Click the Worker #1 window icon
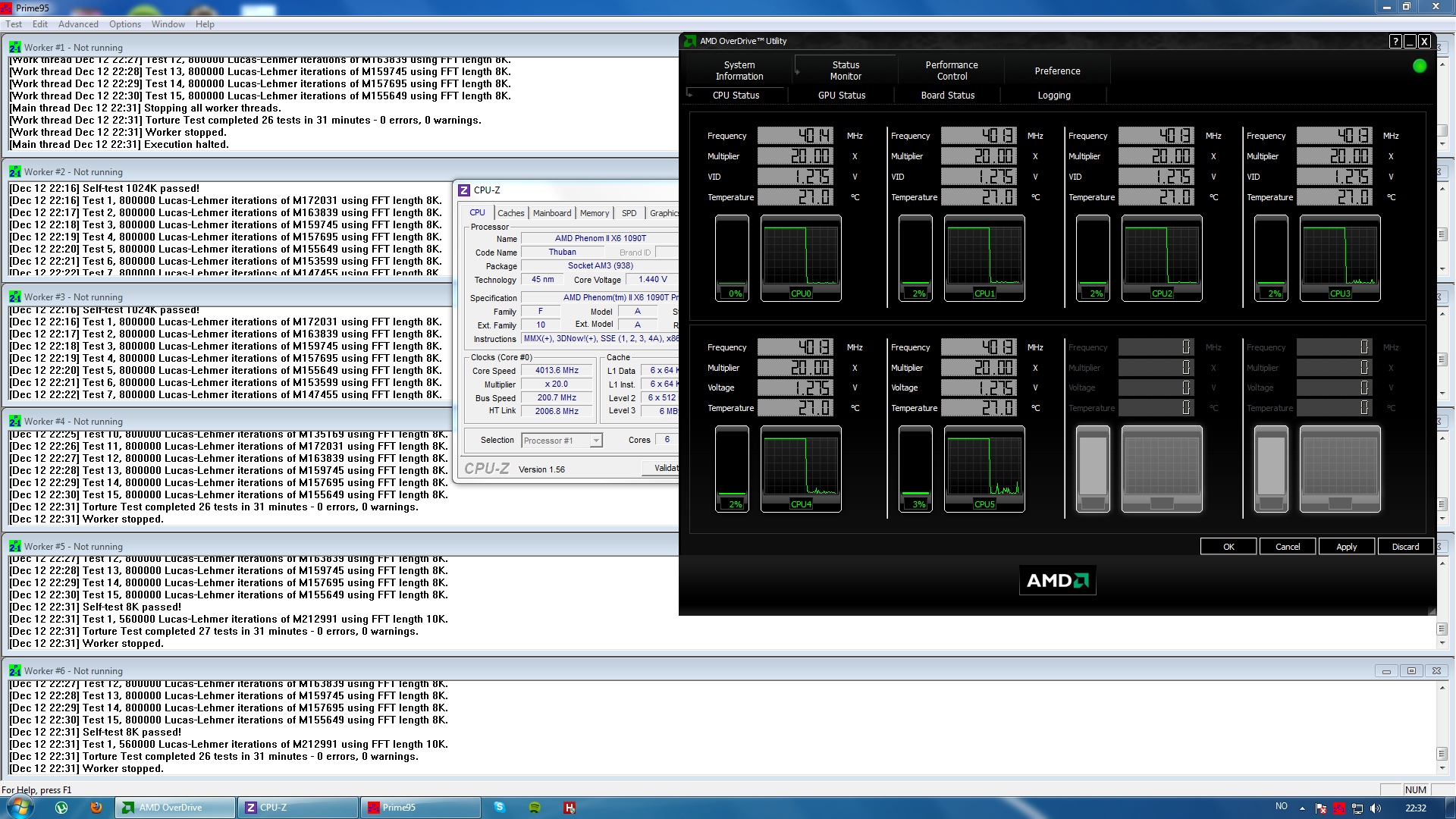 click(15, 47)
